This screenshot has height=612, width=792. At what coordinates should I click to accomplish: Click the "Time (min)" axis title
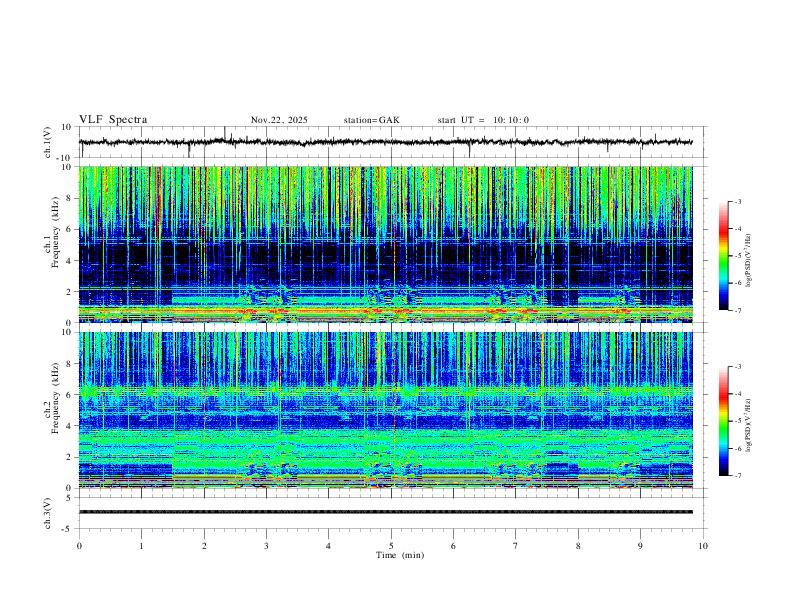tap(400, 555)
